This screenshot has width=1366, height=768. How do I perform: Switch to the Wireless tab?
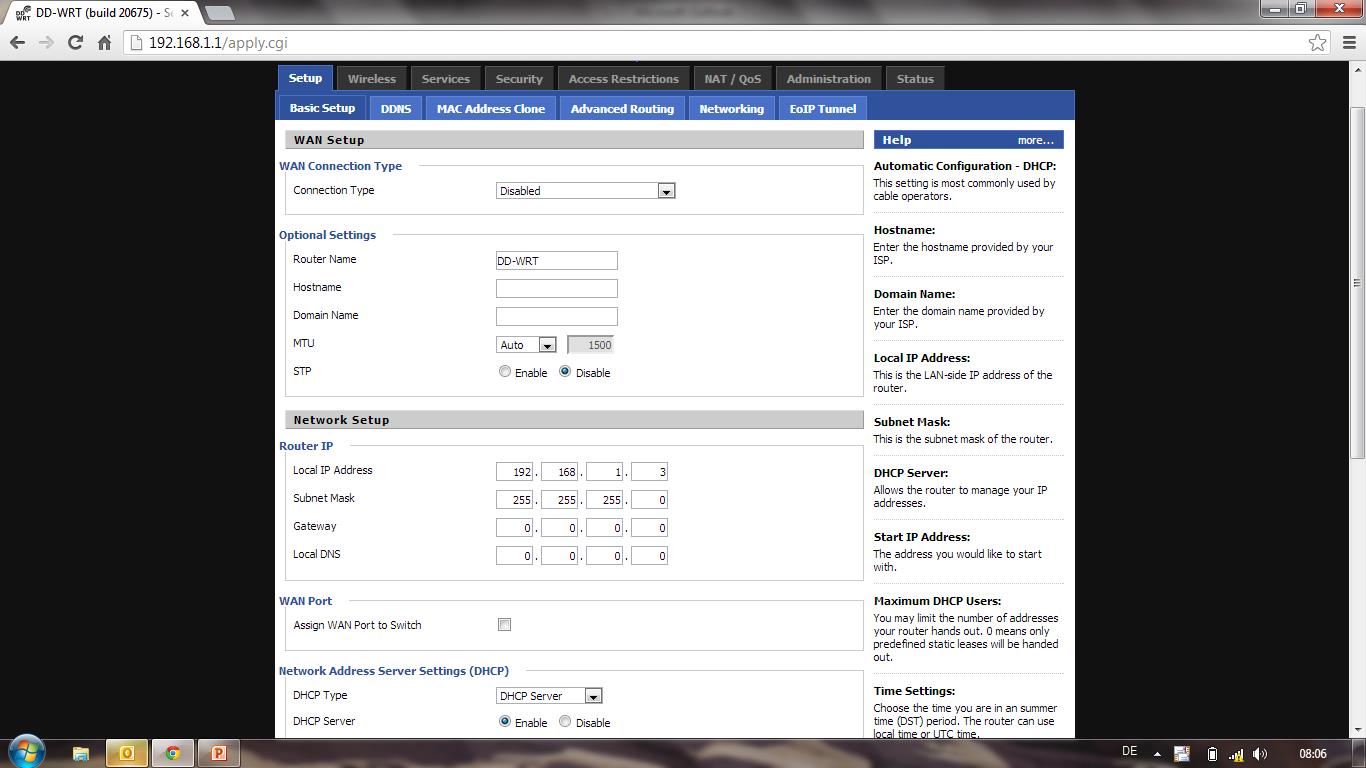click(372, 79)
